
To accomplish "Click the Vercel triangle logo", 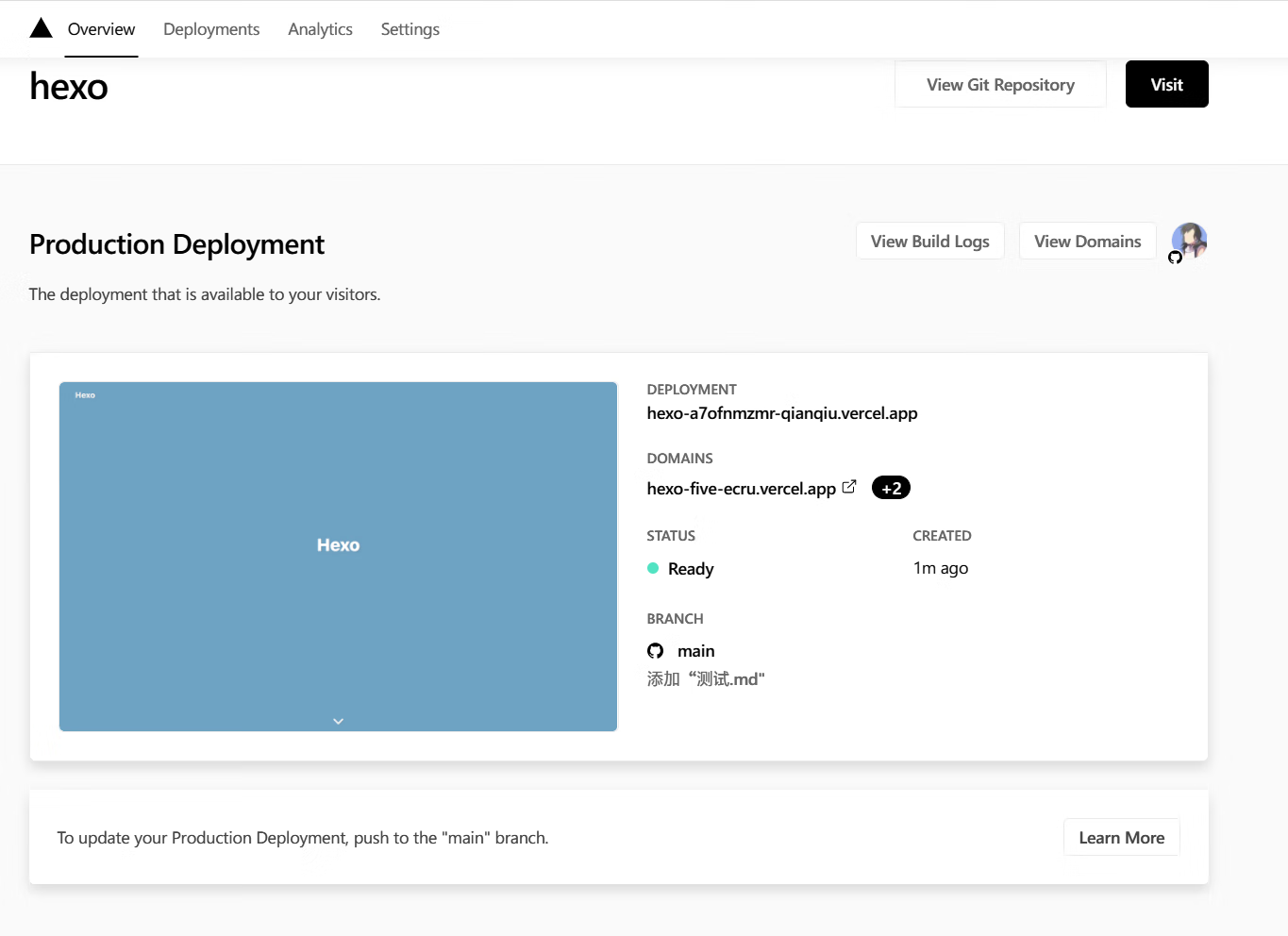I will (x=41, y=28).
